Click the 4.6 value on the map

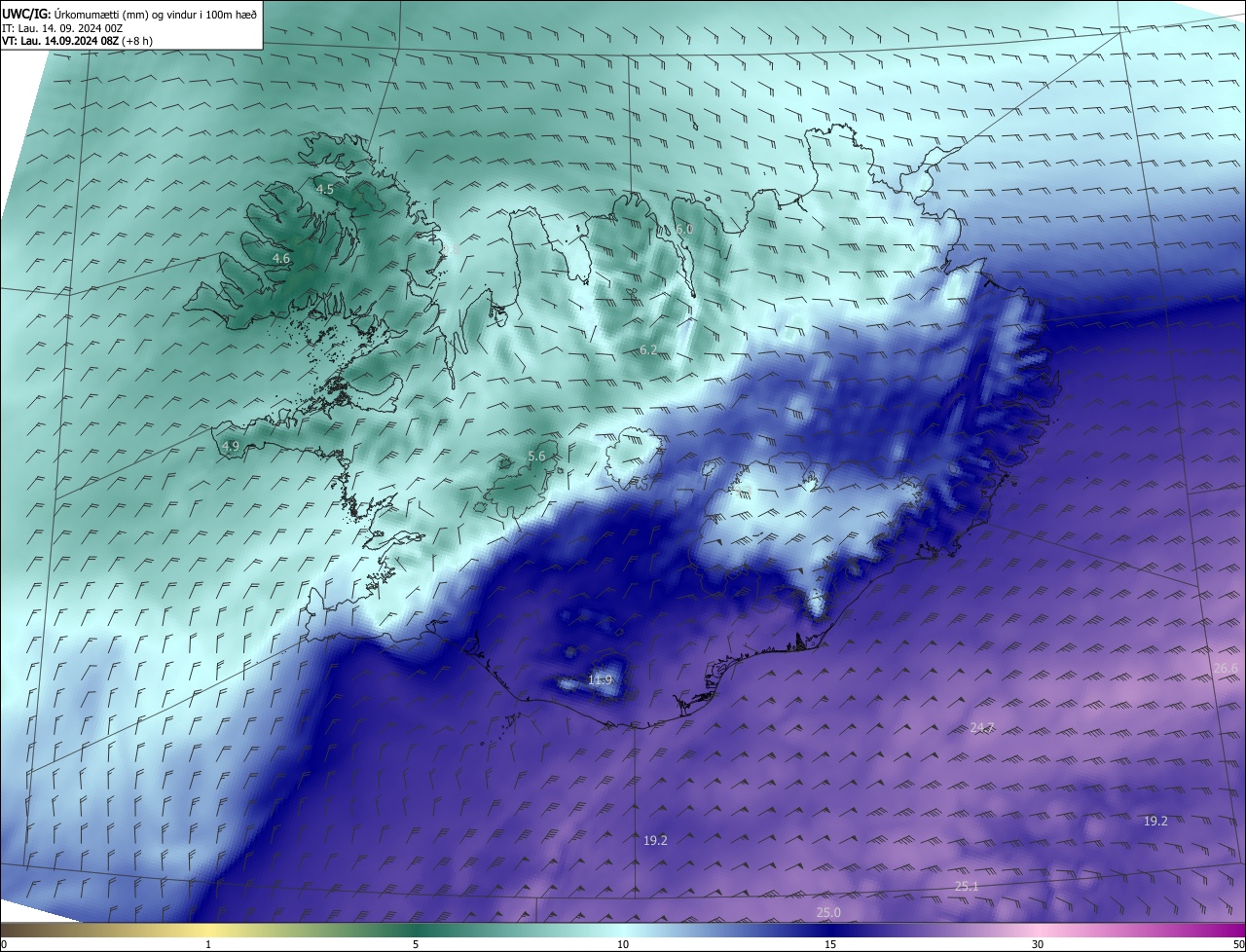(281, 259)
